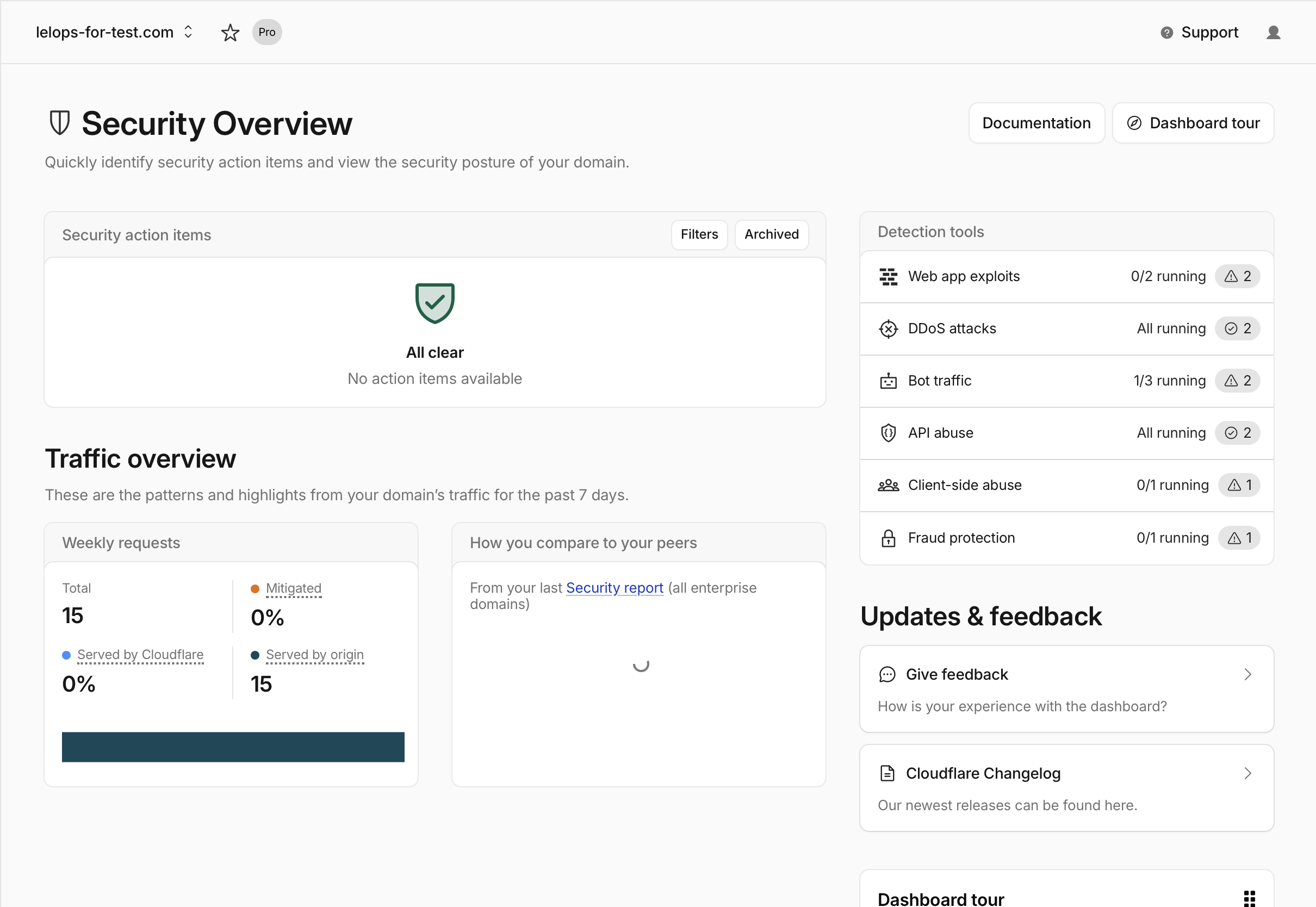This screenshot has height=907, width=1316.
Task: Click the API abuse checkmark badge
Action: (1237, 433)
